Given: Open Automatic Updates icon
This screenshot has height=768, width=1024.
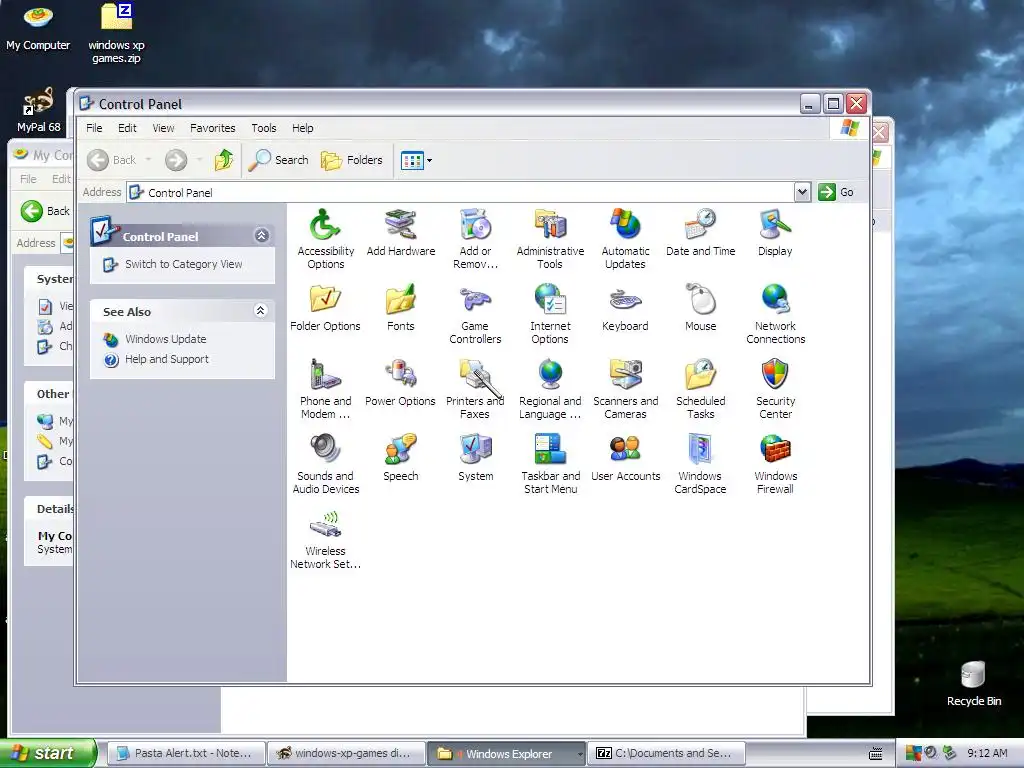Looking at the screenshot, I should pyautogui.click(x=625, y=238).
